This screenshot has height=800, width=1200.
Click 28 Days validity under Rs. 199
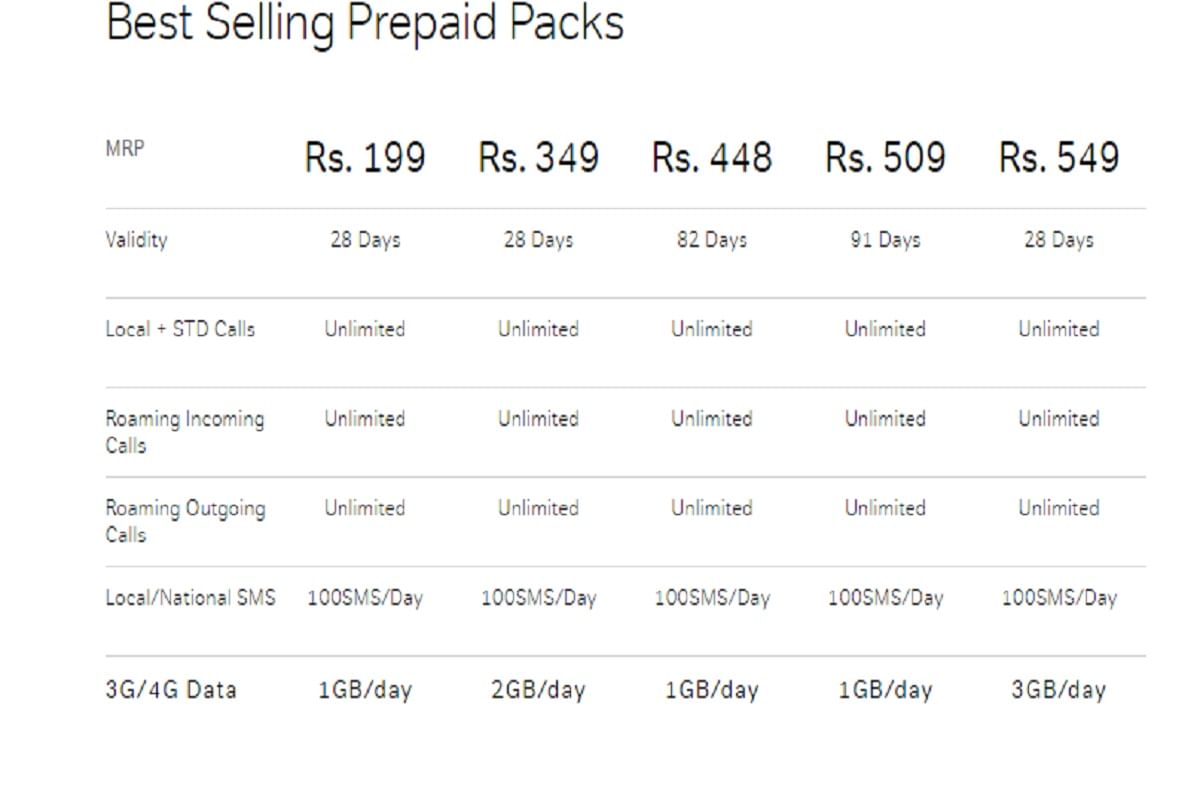click(365, 240)
